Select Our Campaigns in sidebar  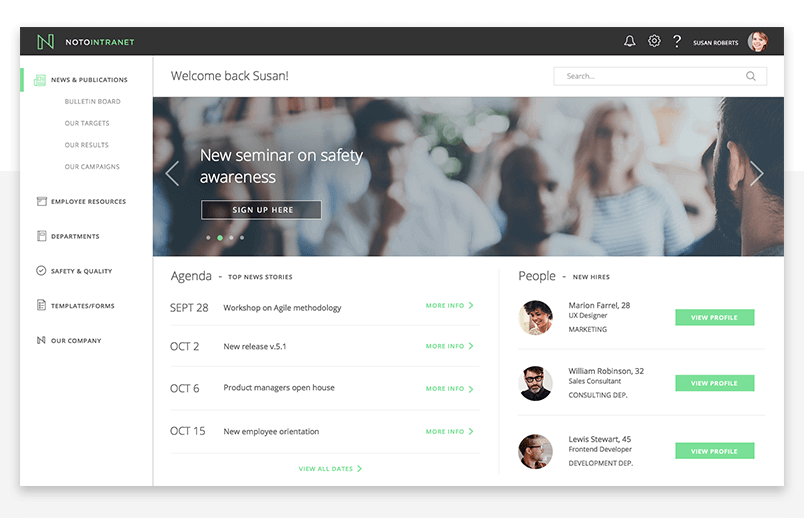(92, 167)
